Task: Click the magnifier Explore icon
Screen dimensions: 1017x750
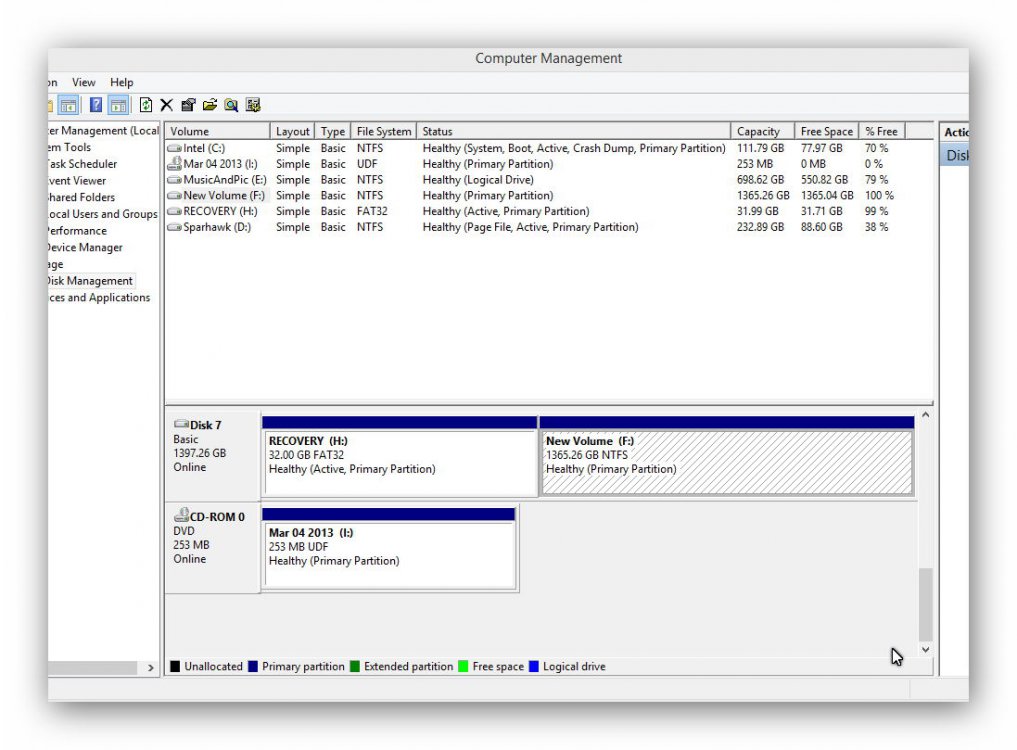Action: (231, 105)
